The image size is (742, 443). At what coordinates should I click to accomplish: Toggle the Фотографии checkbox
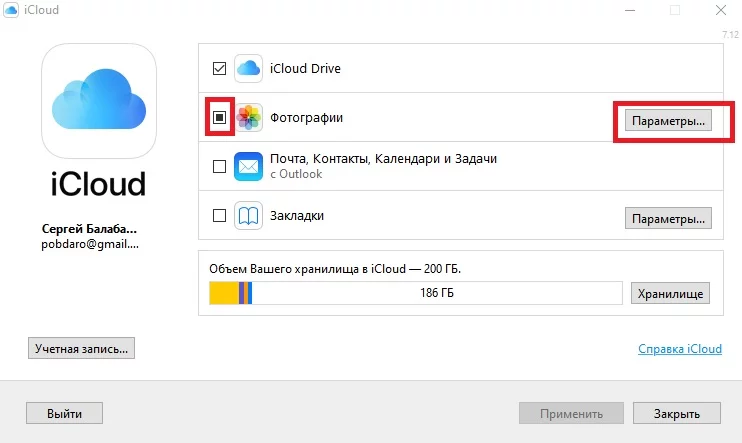click(x=220, y=118)
